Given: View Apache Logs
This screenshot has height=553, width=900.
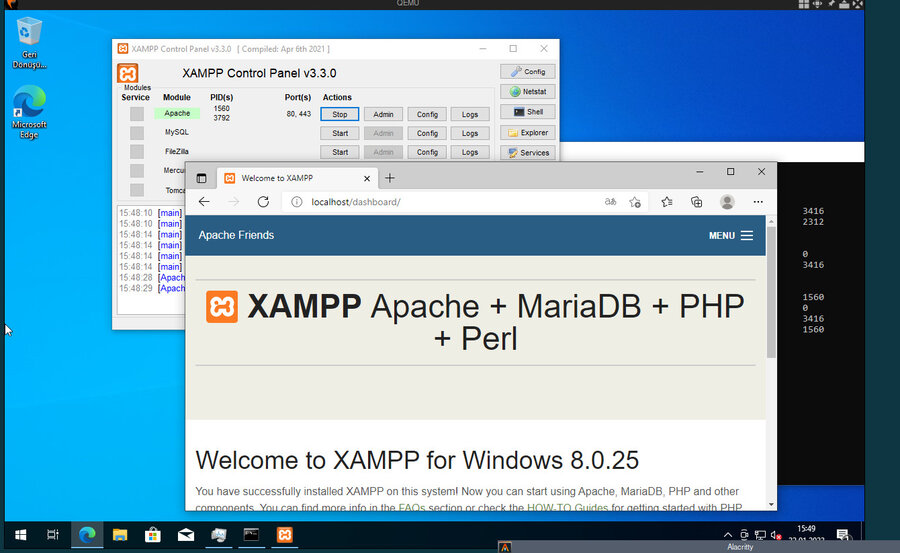Looking at the screenshot, I should coord(470,114).
